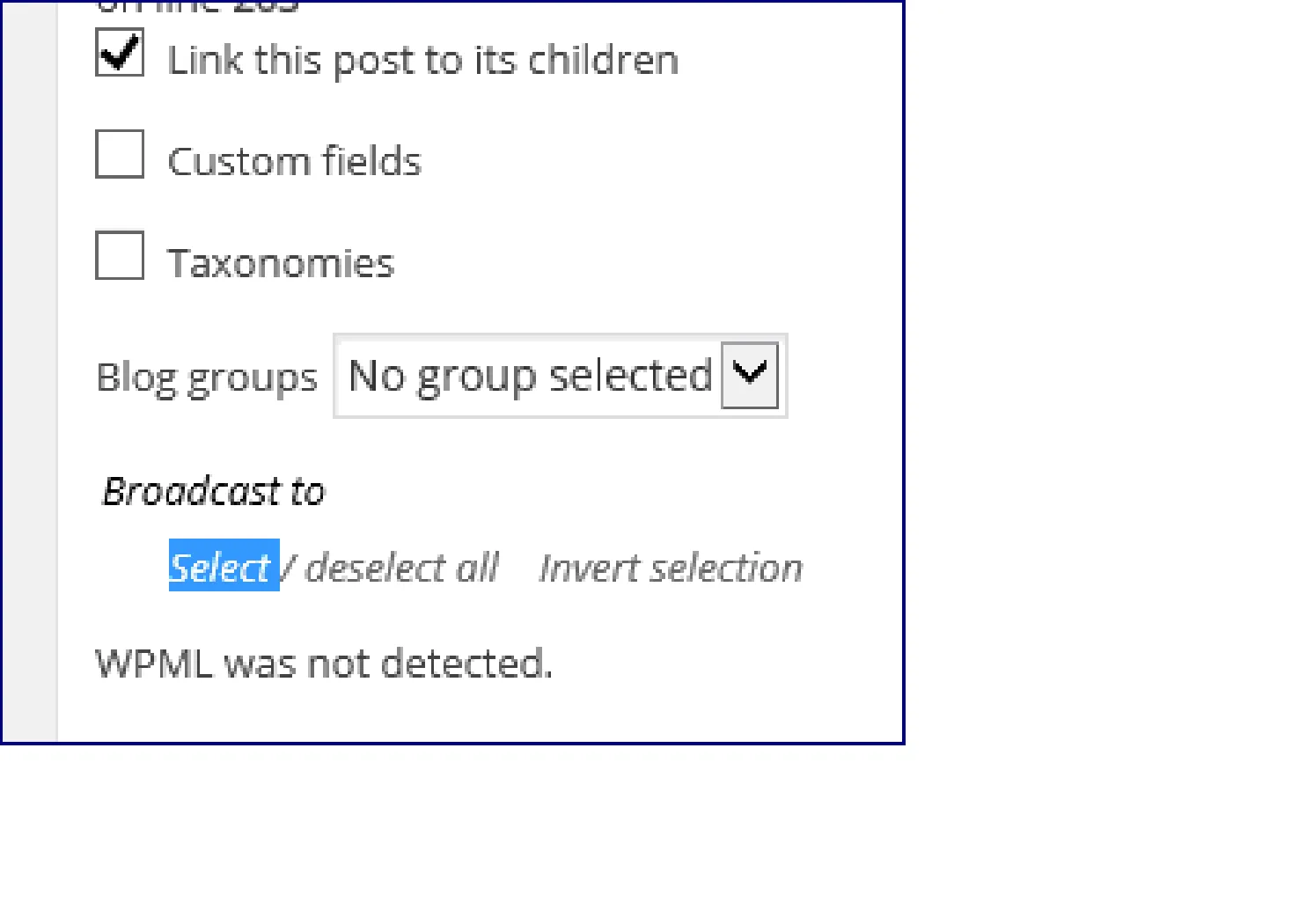Click the cut-off text line above the checkboxes

click(x=197, y=6)
